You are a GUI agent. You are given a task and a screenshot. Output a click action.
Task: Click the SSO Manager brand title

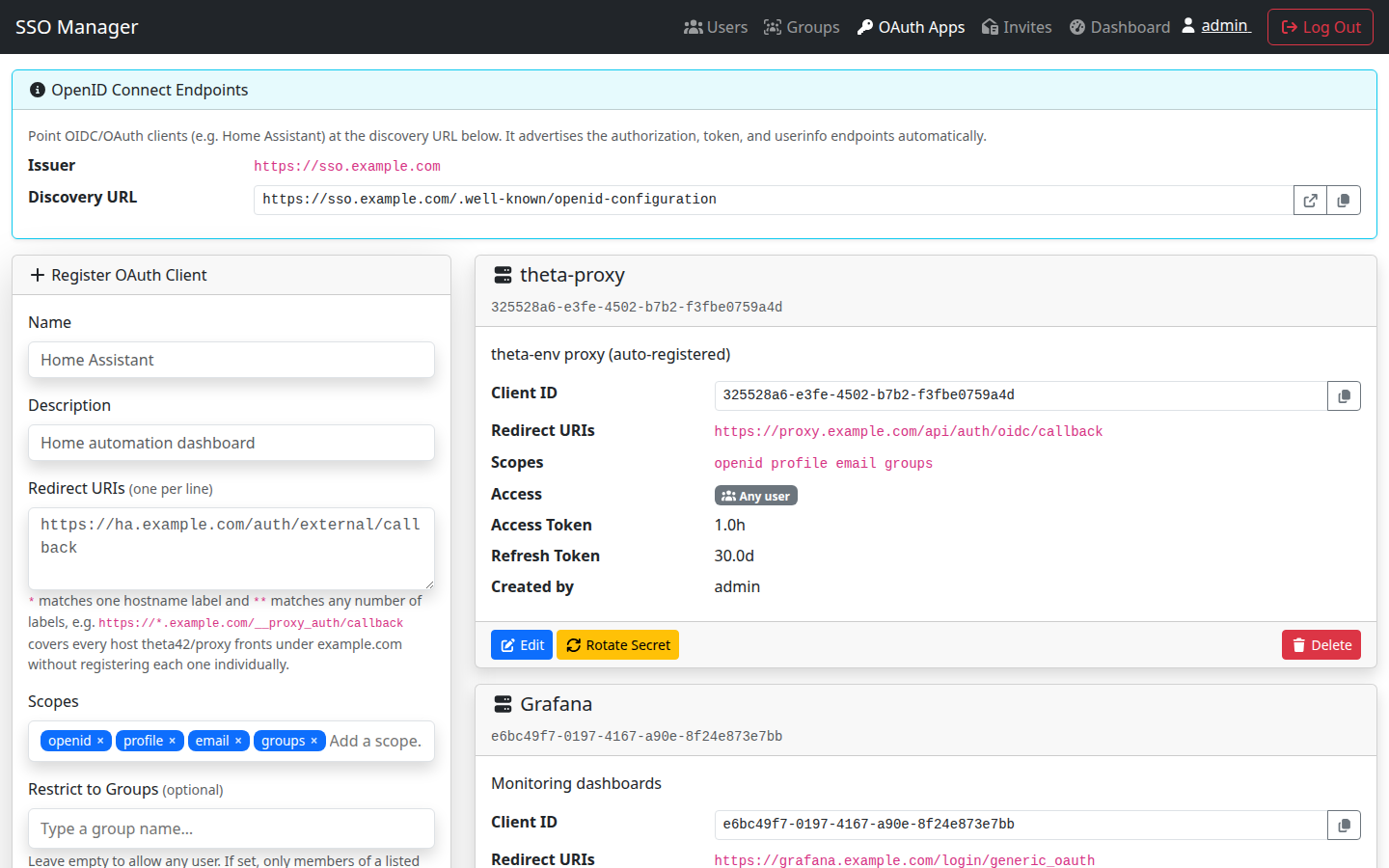point(77,27)
